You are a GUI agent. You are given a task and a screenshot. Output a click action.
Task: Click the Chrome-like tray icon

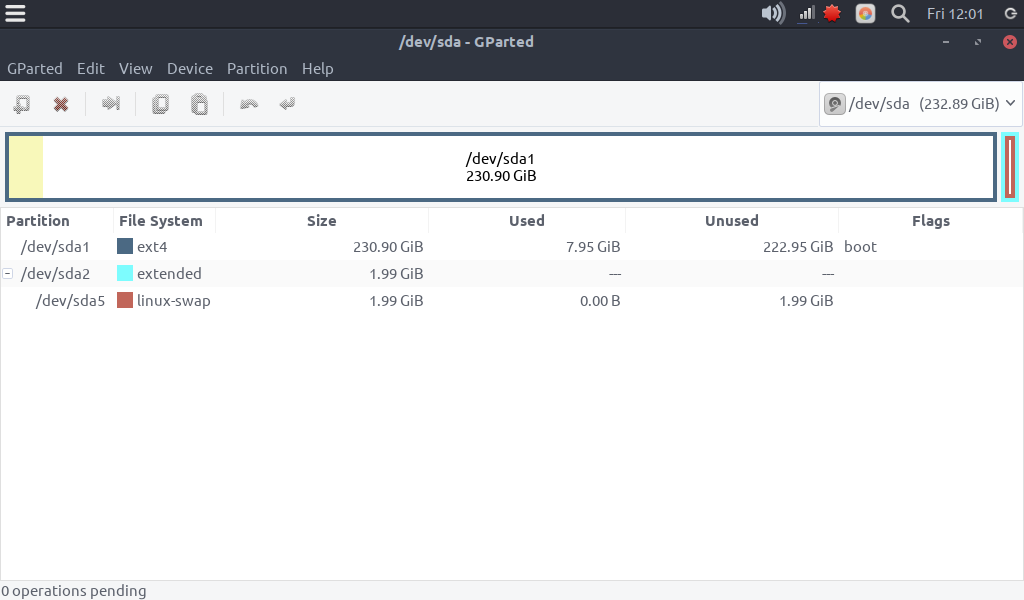pyautogui.click(x=865, y=14)
